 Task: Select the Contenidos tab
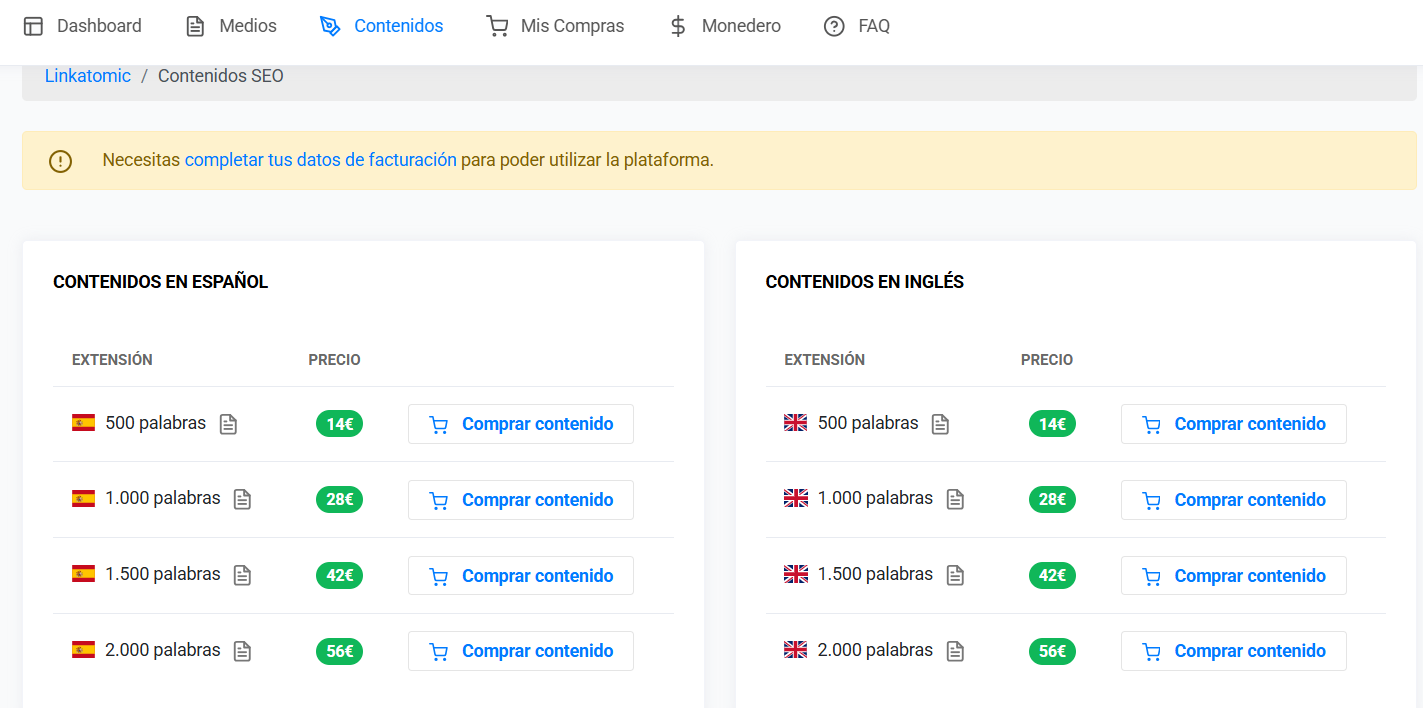coord(397,26)
